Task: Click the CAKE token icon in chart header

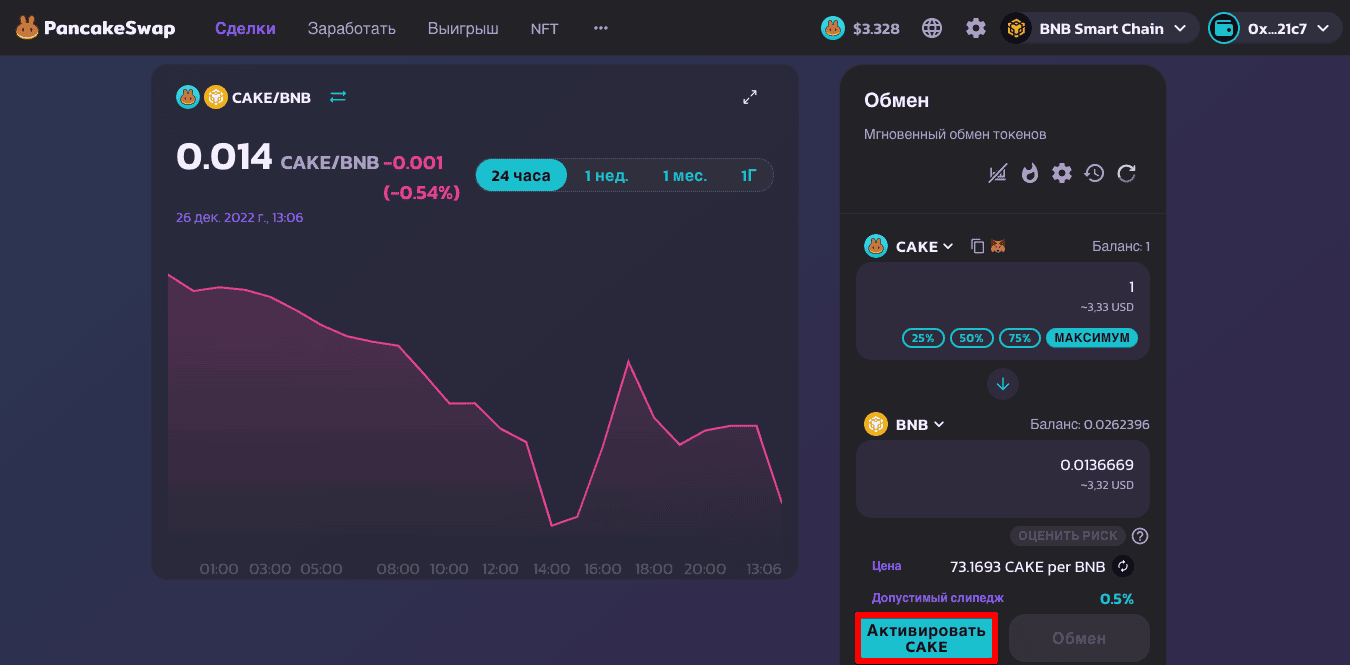Action: [188, 97]
